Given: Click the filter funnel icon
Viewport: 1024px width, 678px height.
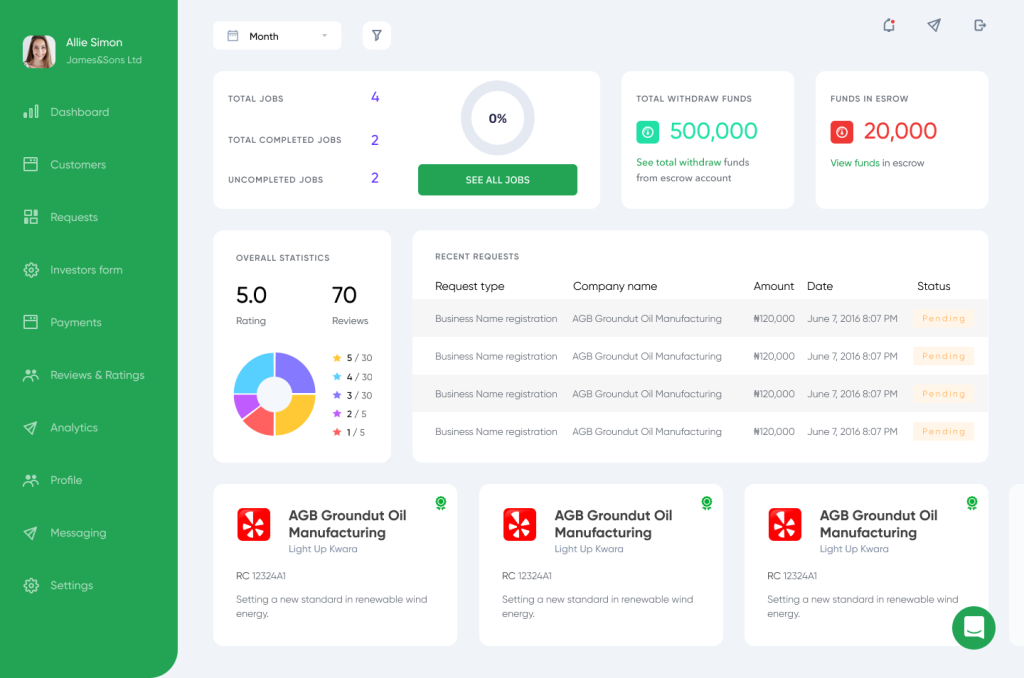Looking at the screenshot, I should point(377,36).
